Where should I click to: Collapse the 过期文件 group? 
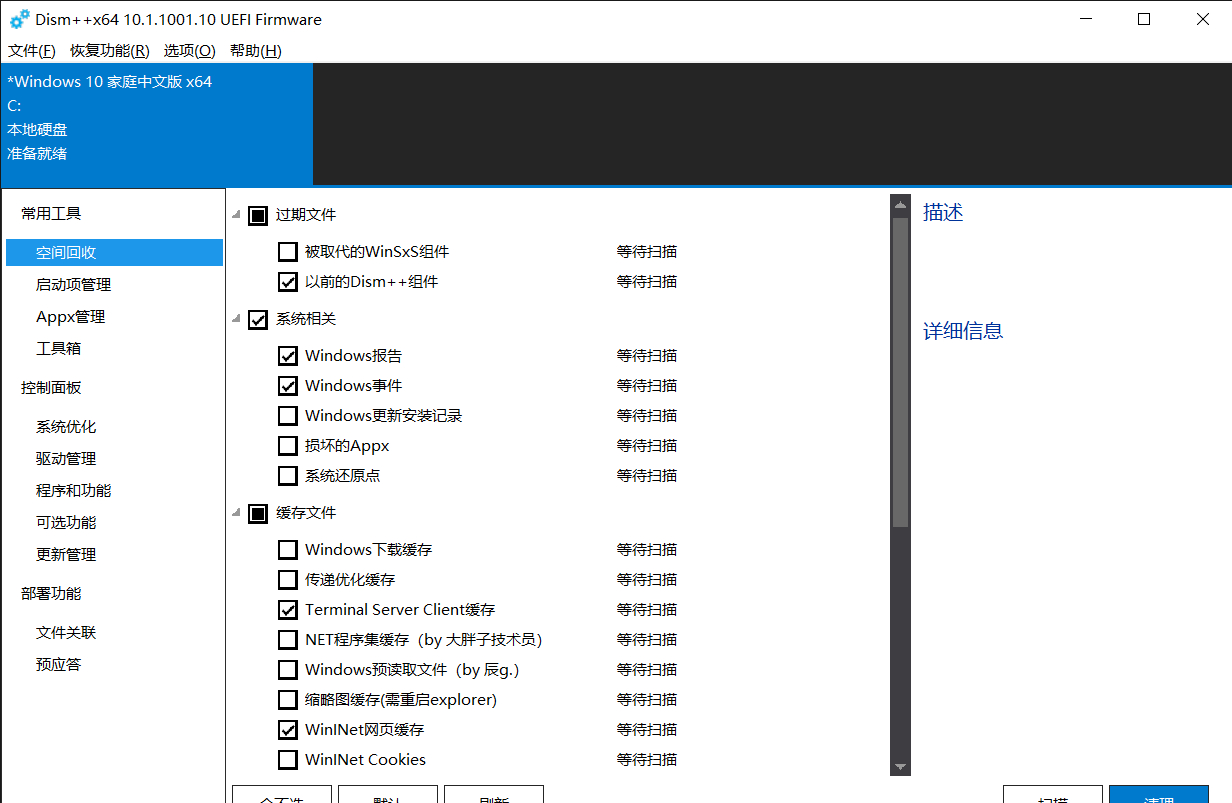235,214
